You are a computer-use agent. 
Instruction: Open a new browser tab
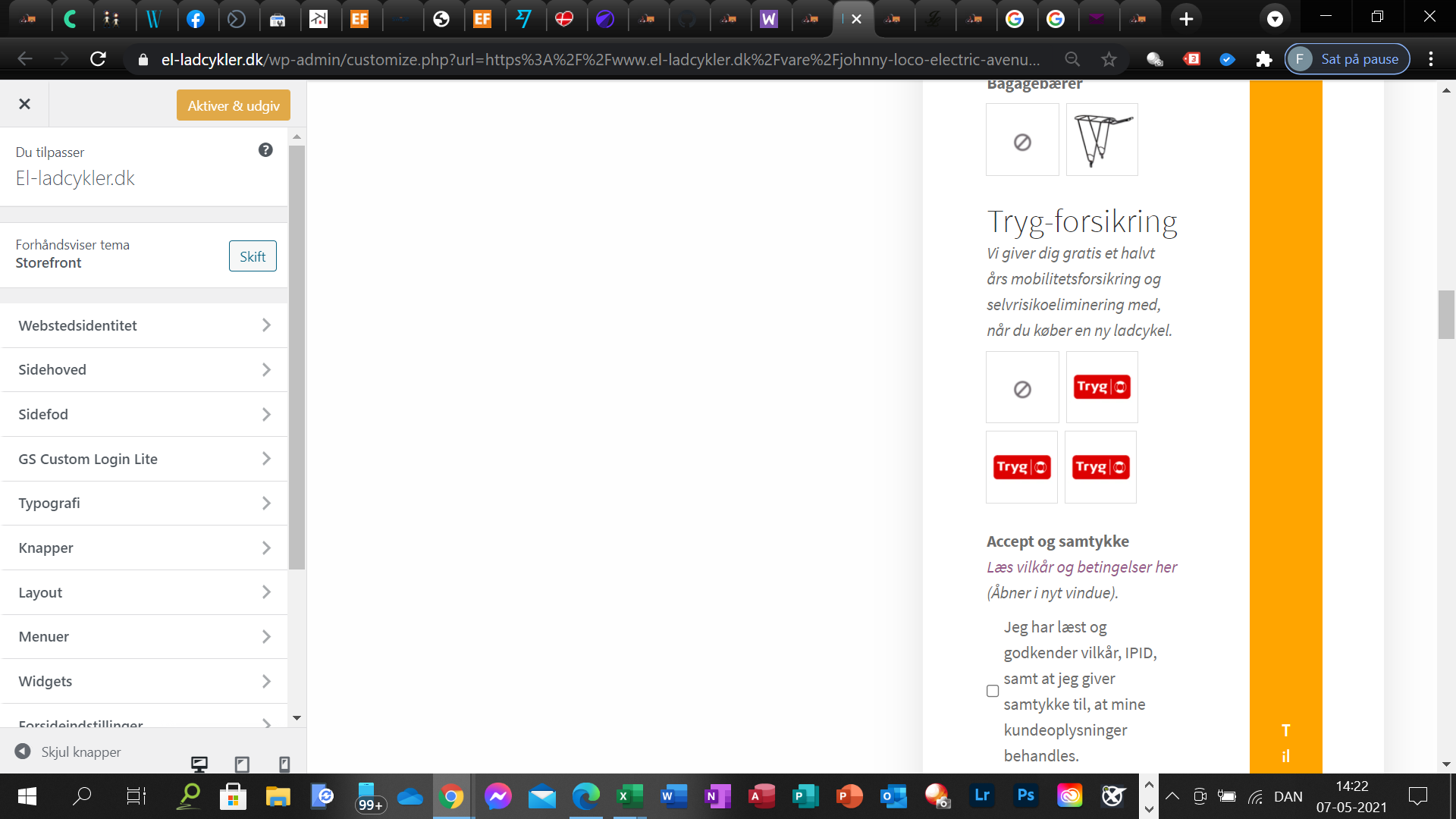click(x=1187, y=19)
